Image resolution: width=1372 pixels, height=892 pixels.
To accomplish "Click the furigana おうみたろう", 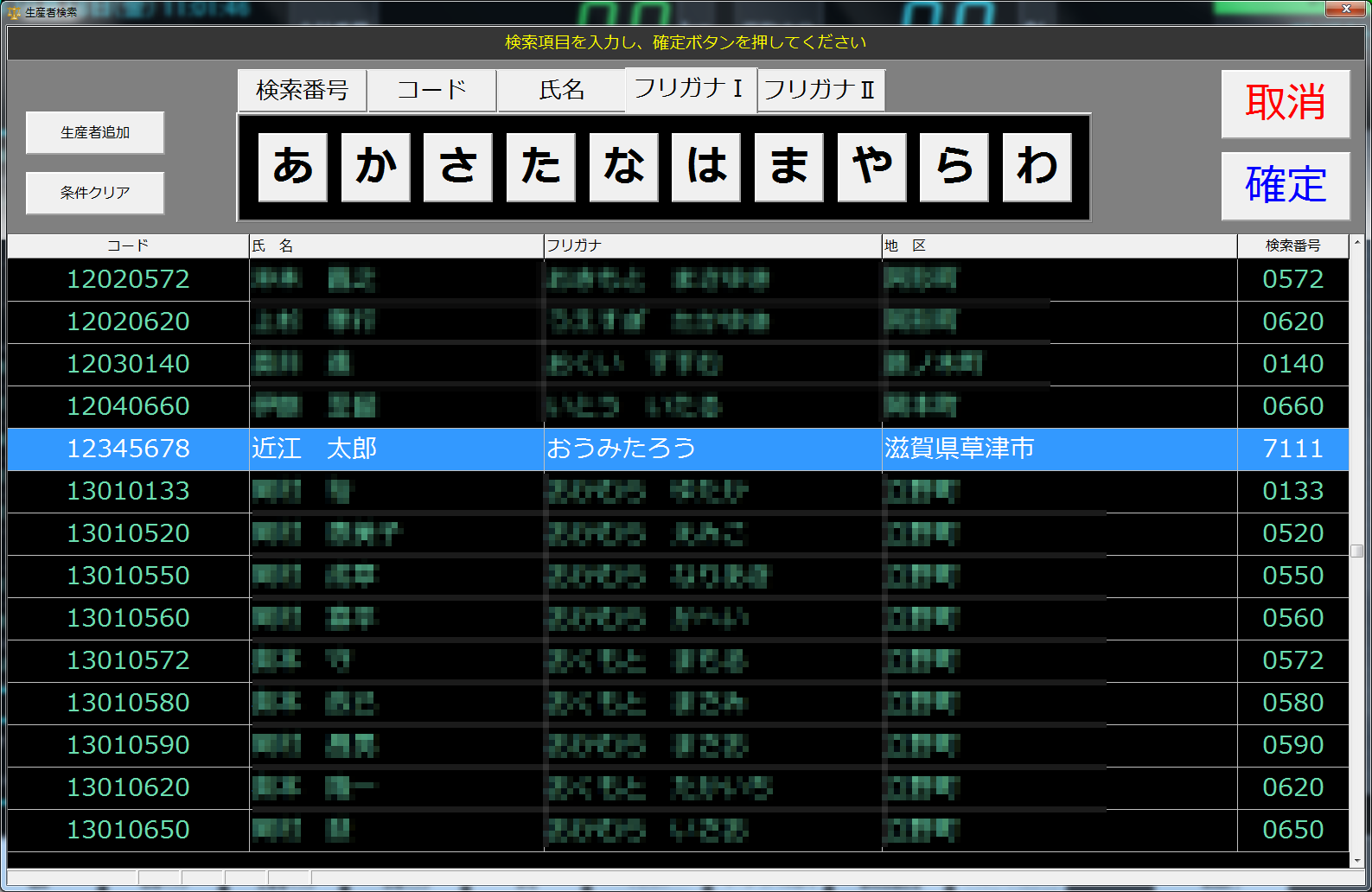I will (621, 449).
